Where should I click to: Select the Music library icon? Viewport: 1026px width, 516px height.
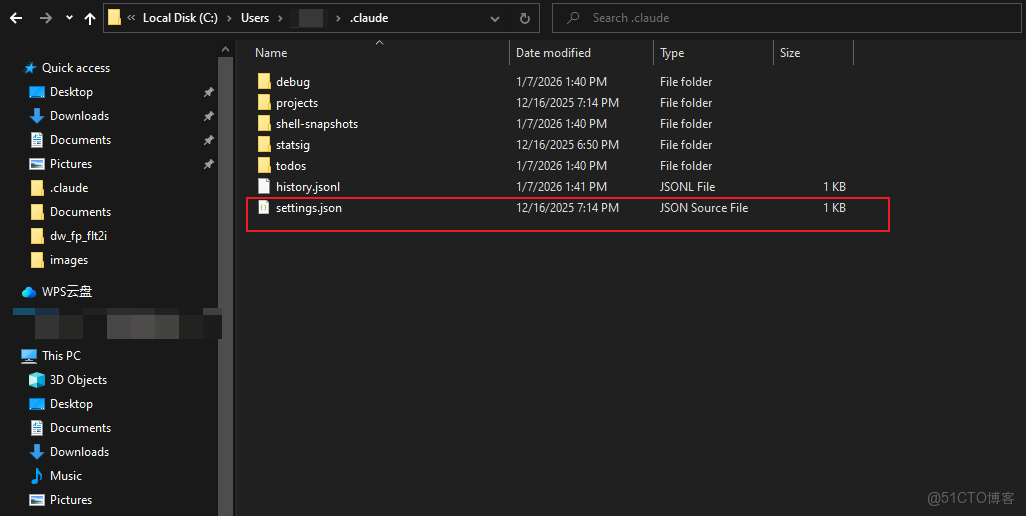point(37,476)
